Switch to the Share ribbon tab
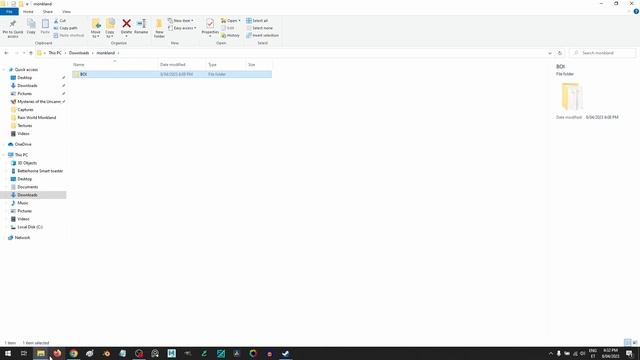640x360 pixels. 48,12
